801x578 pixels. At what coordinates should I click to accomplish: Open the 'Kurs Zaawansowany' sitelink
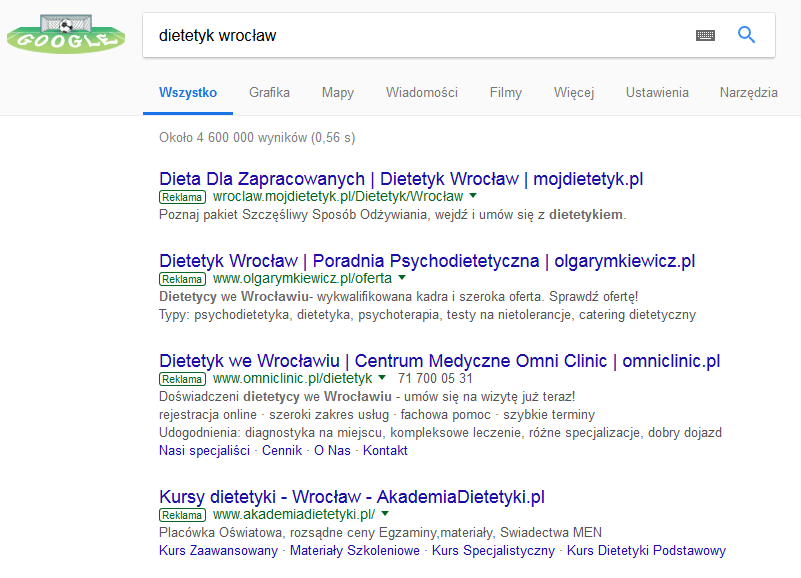[218, 550]
